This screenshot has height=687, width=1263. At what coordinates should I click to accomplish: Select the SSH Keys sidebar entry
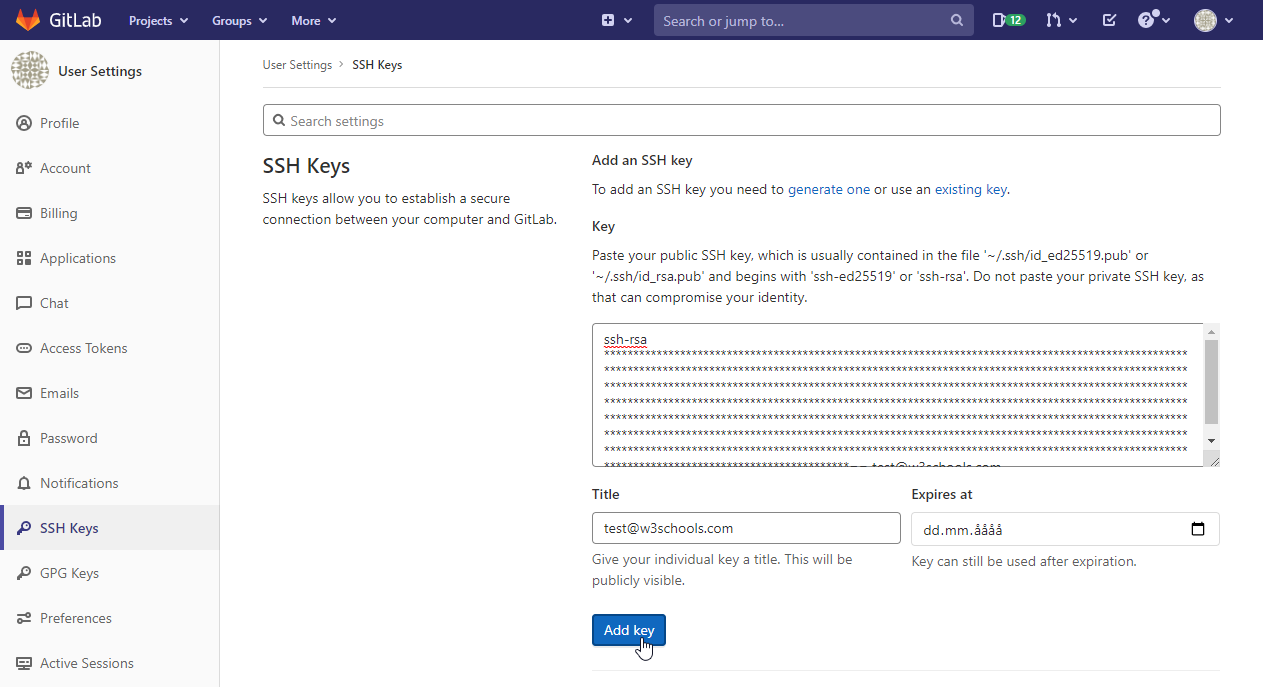tap(68, 528)
